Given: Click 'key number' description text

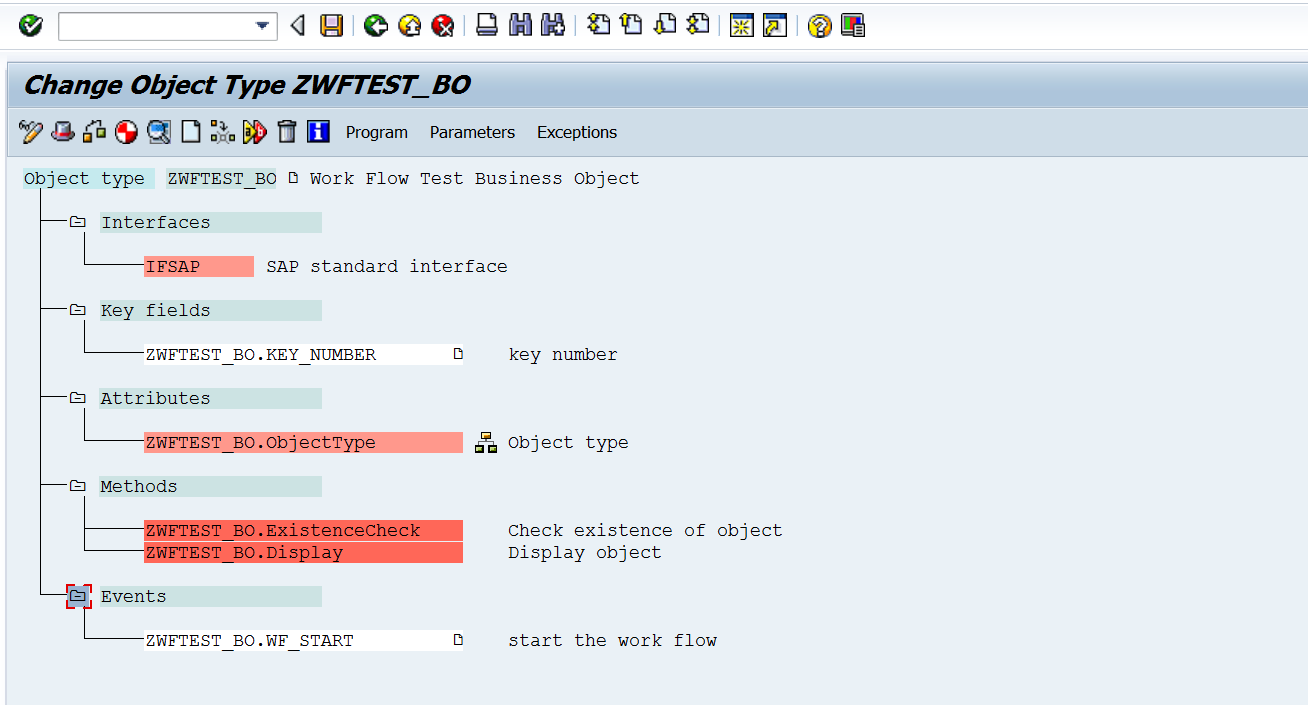Looking at the screenshot, I should pos(563,354).
